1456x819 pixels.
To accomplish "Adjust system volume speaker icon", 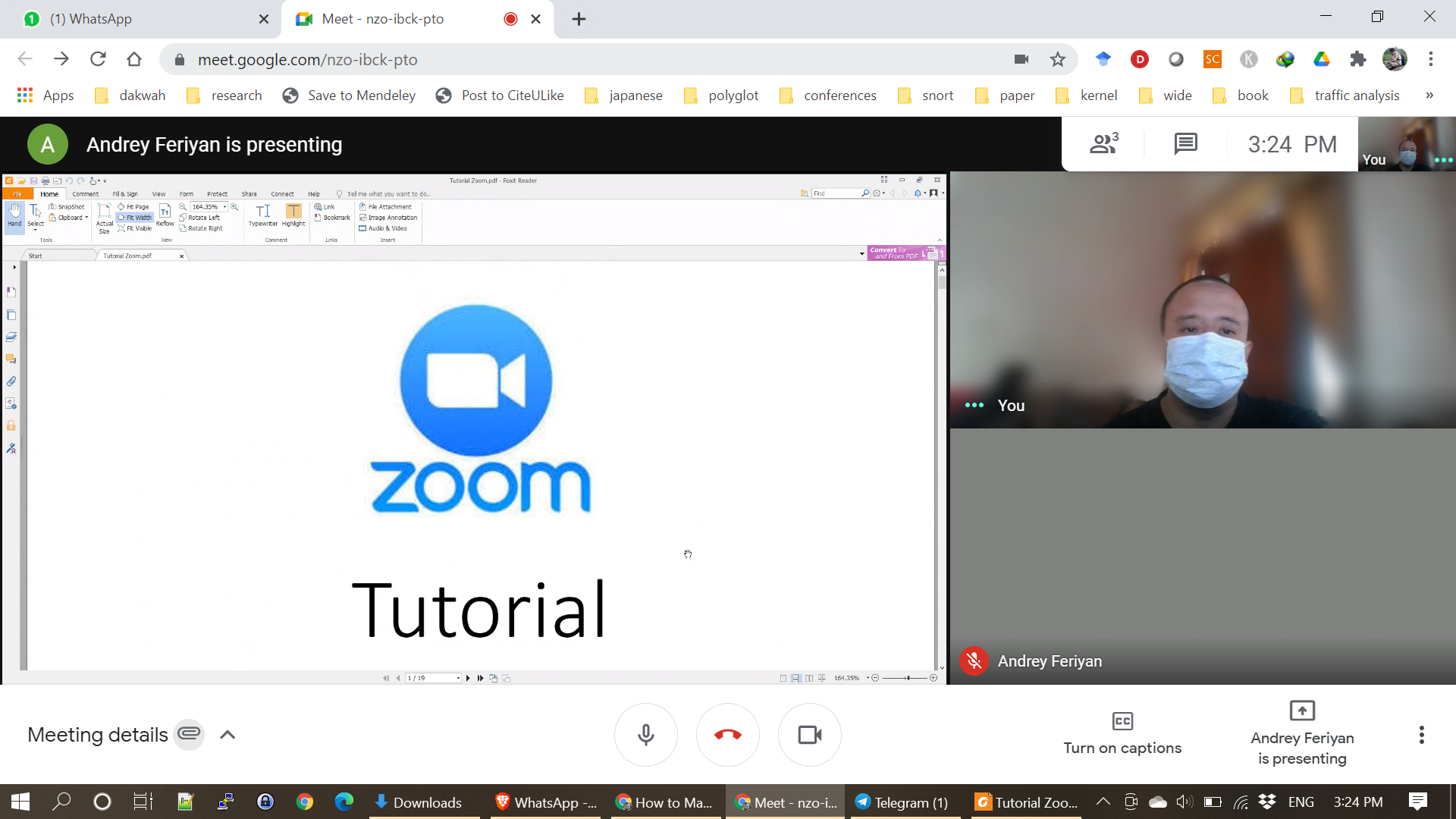I will 1184,802.
